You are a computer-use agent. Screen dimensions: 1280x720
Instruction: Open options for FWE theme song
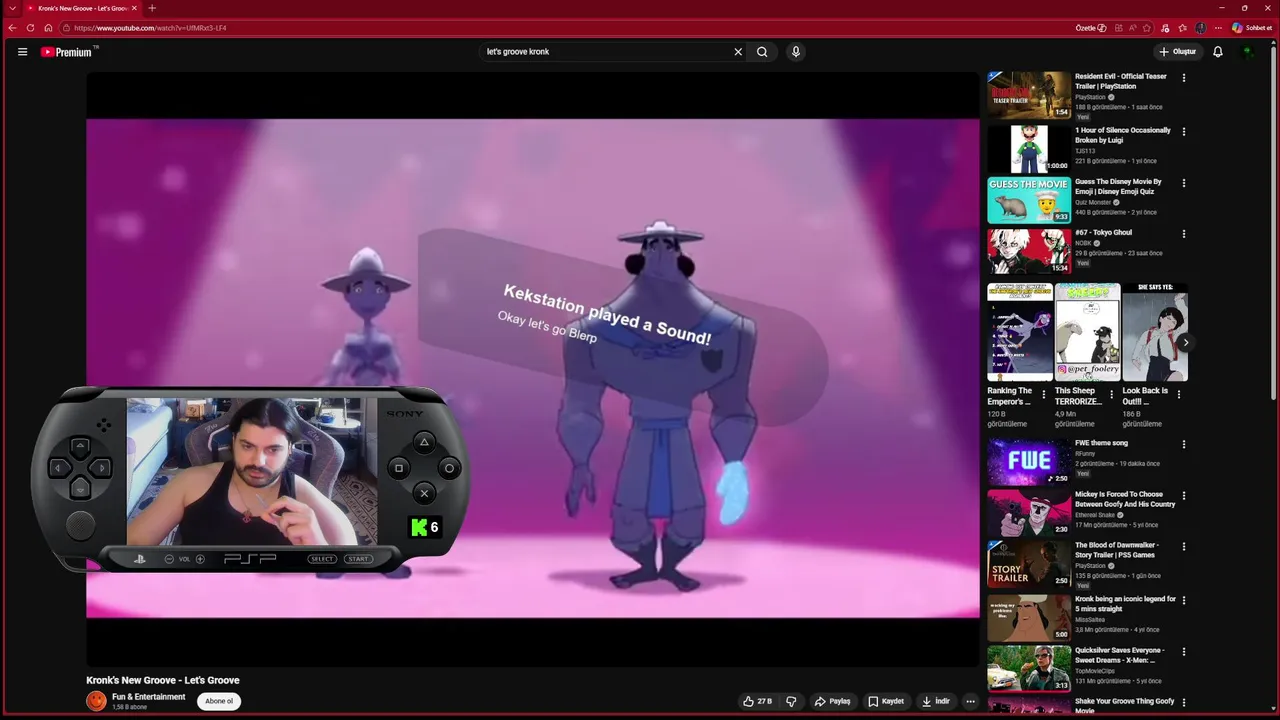click(x=1184, y=445)
